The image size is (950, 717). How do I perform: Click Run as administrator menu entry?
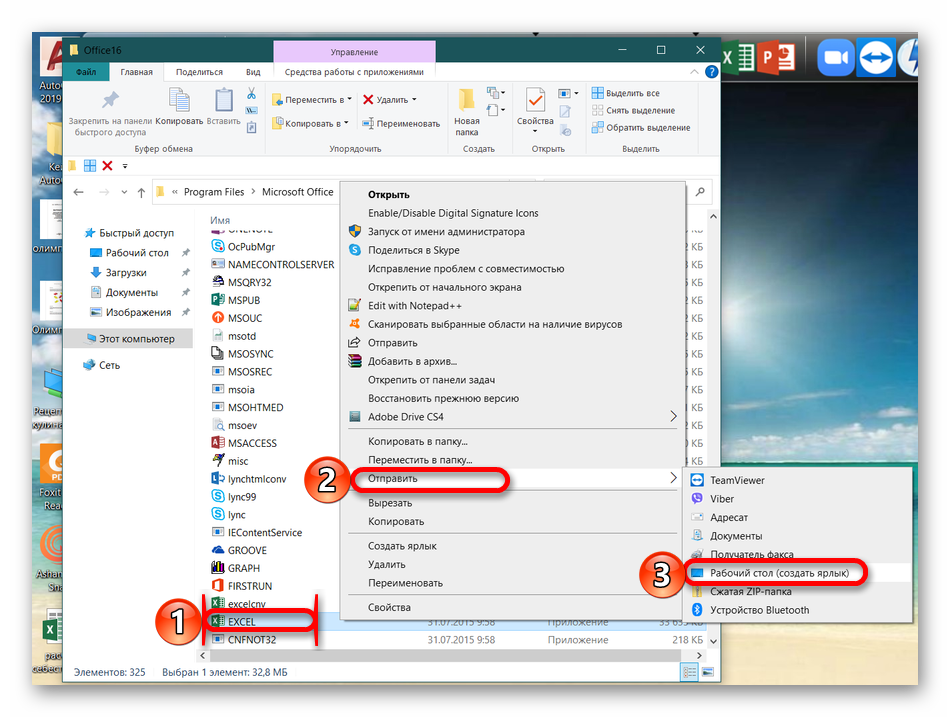446,231
